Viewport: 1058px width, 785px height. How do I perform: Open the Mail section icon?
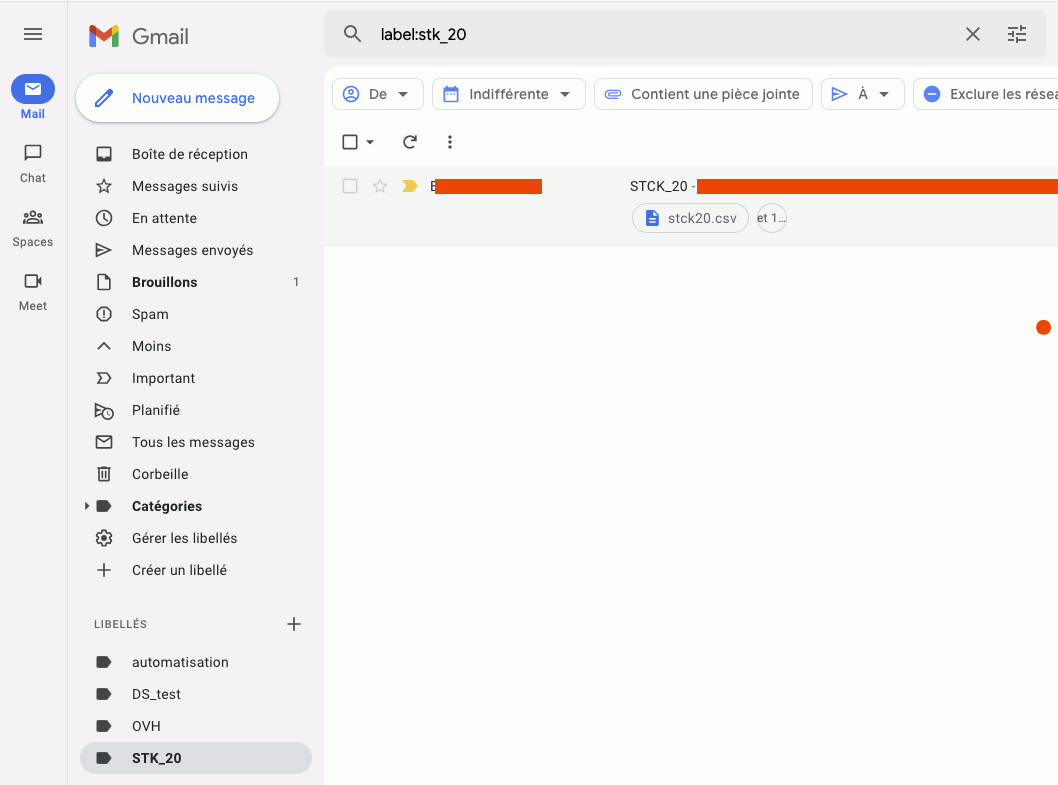(x=32, y=89)
